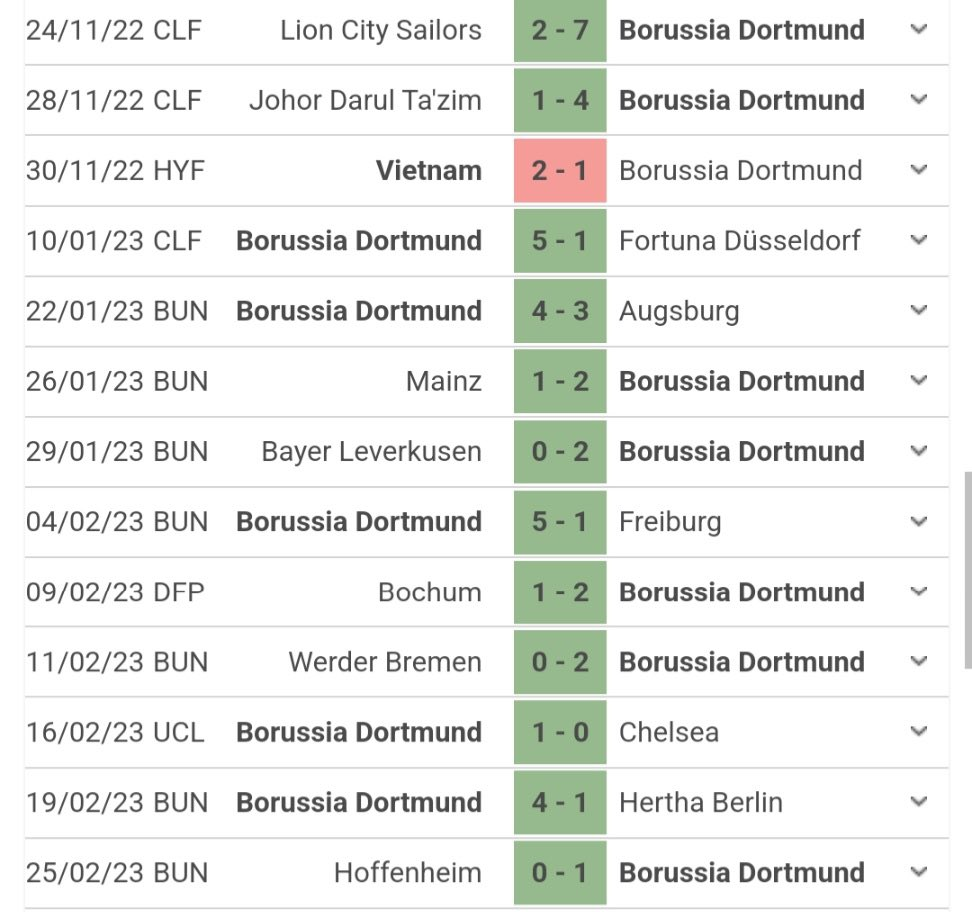This screenshot has height=912, width=972.
Task: Expand the Chelsea match row chevron
Action: 919,732
